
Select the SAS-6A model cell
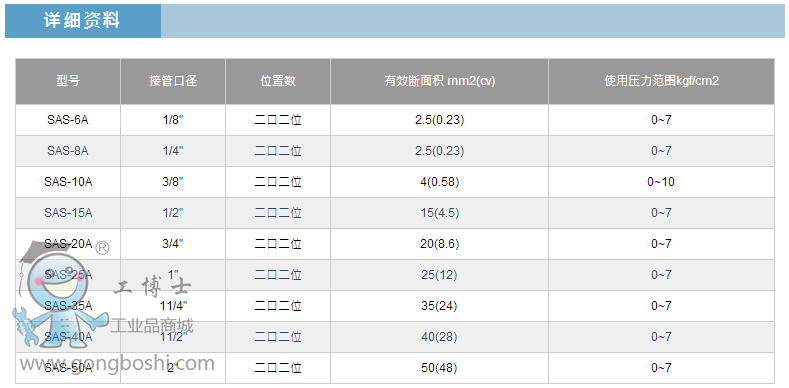click(x=68, y=120)
